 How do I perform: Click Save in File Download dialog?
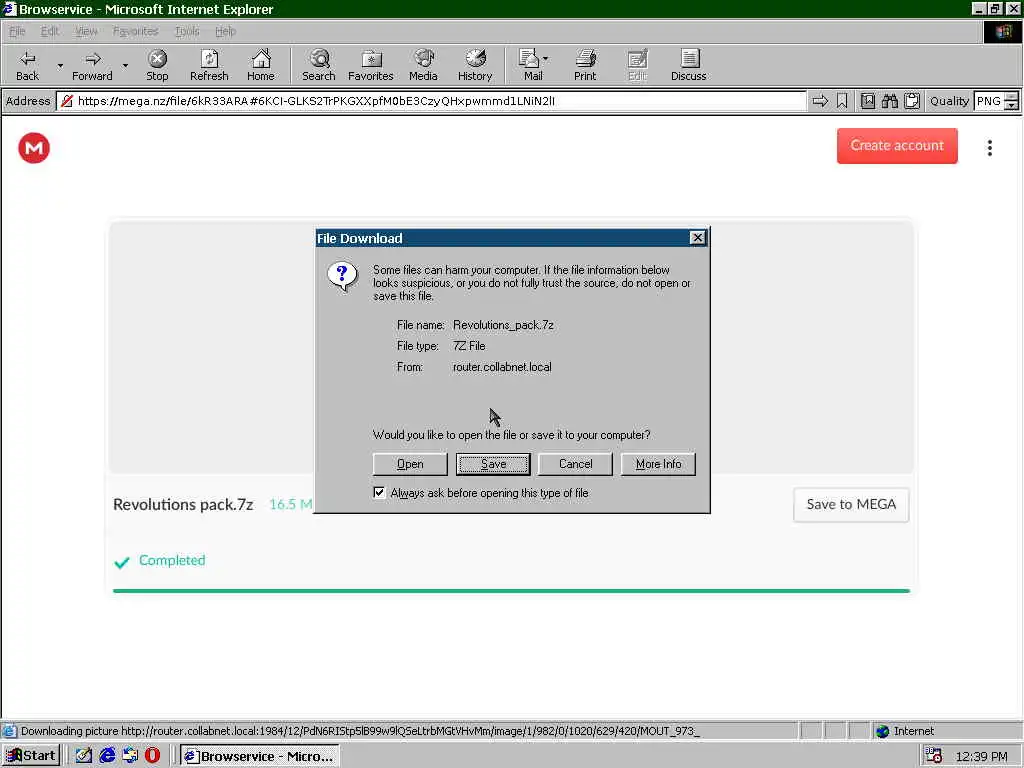493,464
